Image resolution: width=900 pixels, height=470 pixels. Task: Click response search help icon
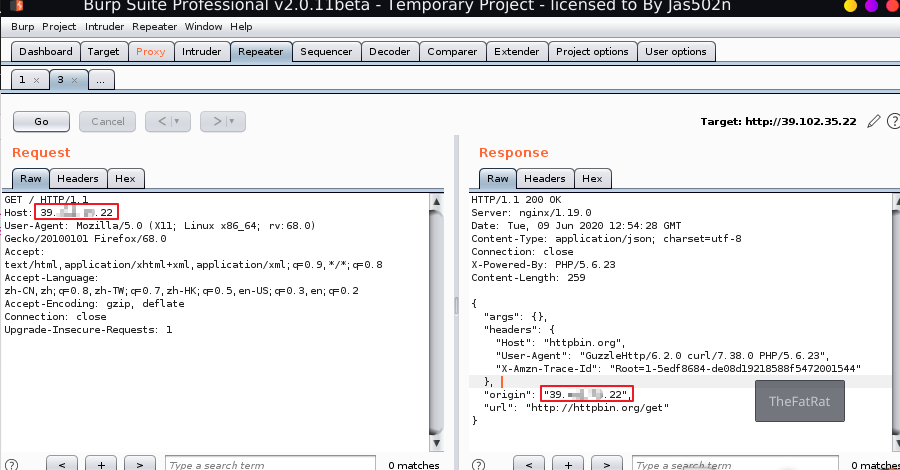[x=478, y=465]
